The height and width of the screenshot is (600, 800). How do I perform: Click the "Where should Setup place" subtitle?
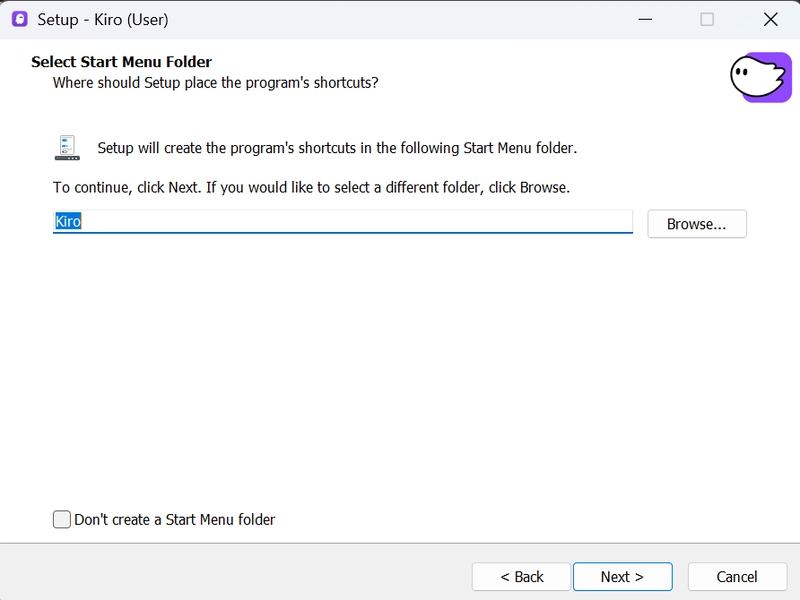(215, 82)
